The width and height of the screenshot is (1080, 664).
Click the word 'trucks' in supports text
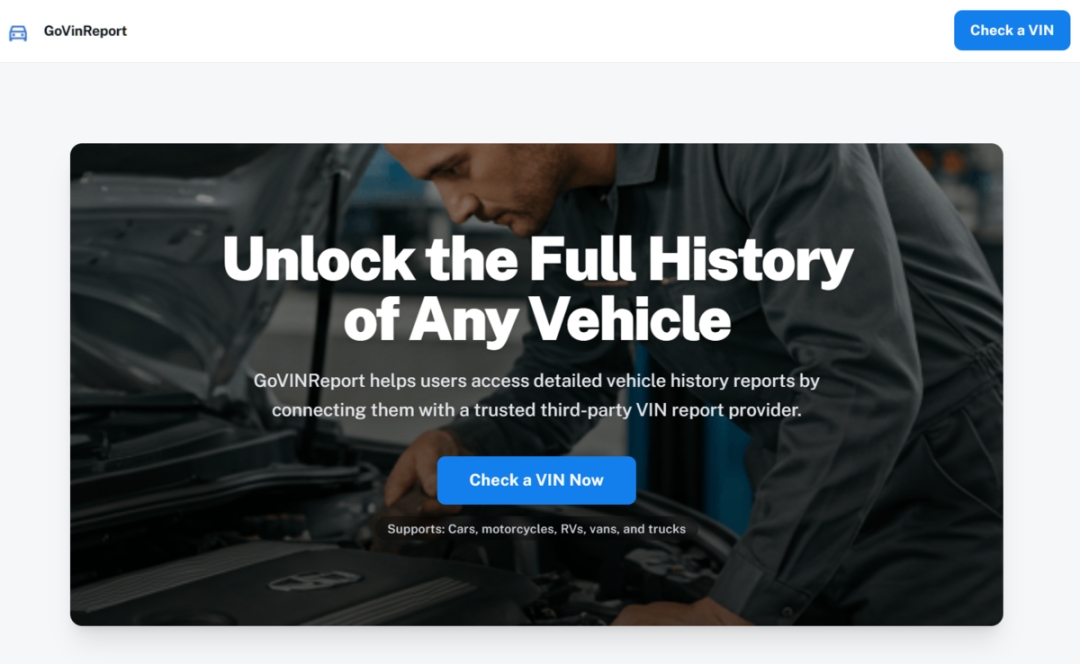coord(667,529)
